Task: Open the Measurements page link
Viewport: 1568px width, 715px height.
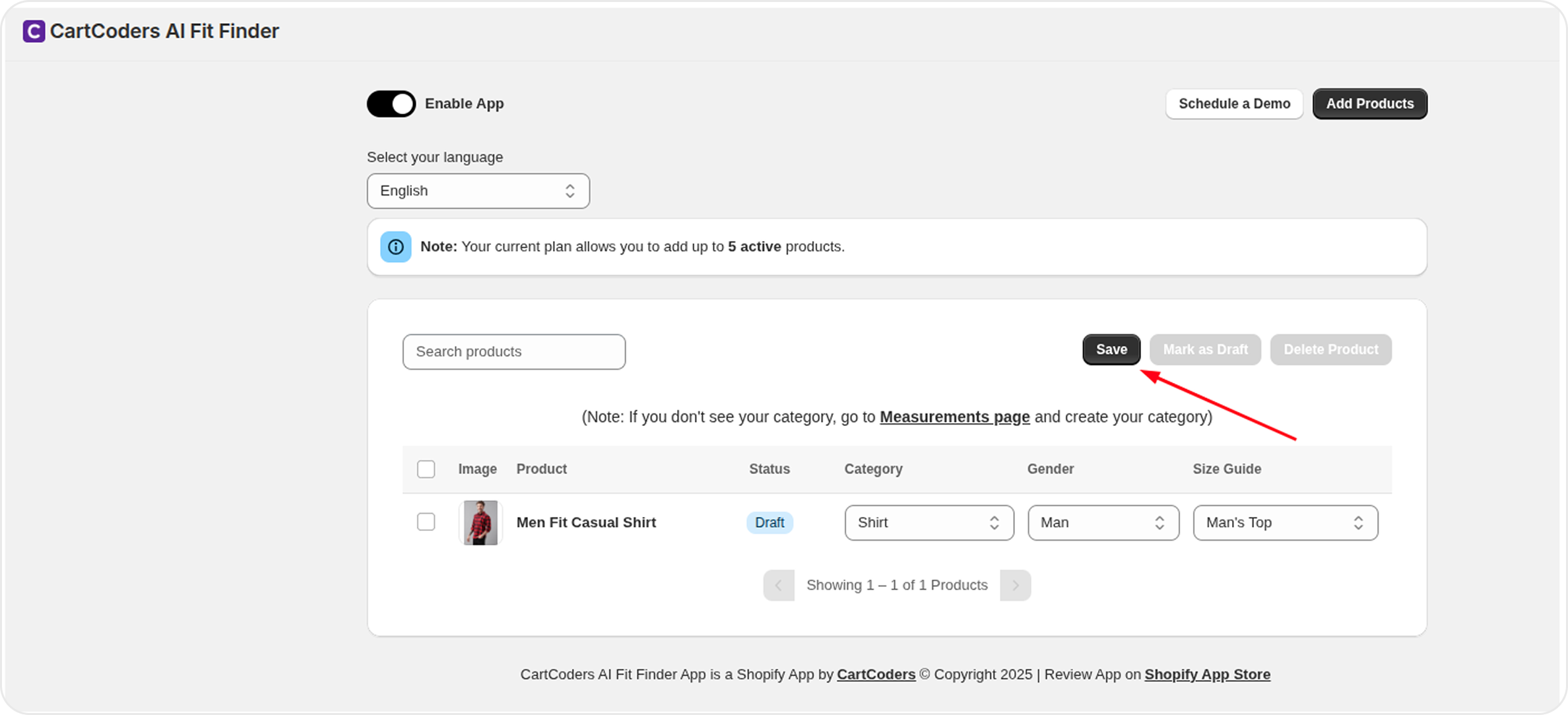Action: [954, 417]
